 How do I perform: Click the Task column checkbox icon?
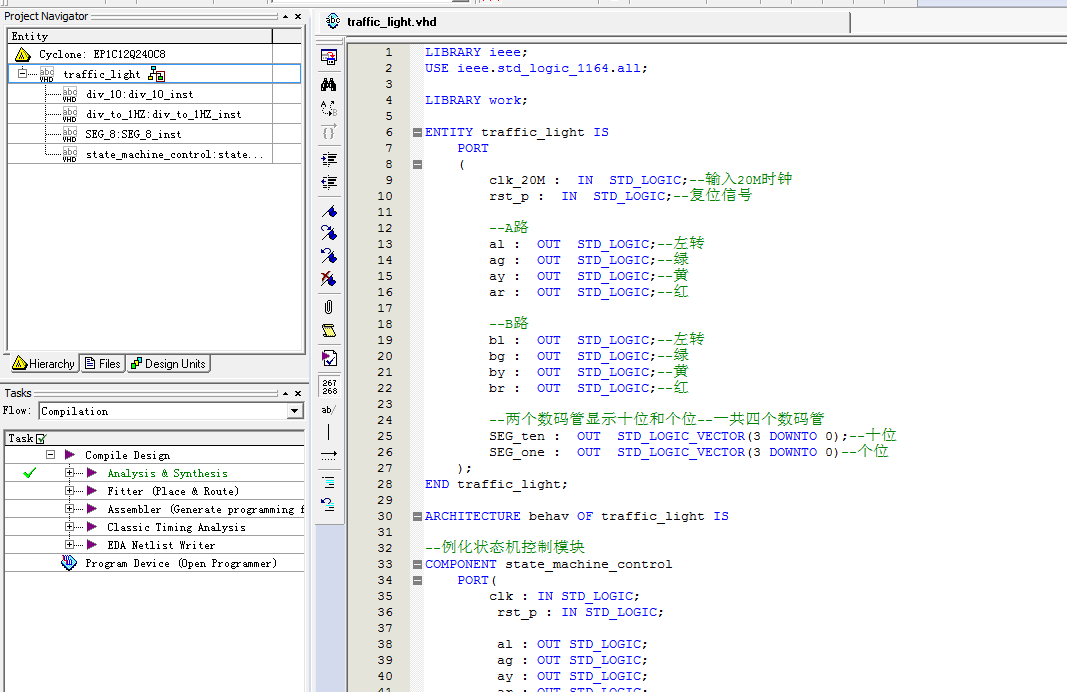coord(41,438)
